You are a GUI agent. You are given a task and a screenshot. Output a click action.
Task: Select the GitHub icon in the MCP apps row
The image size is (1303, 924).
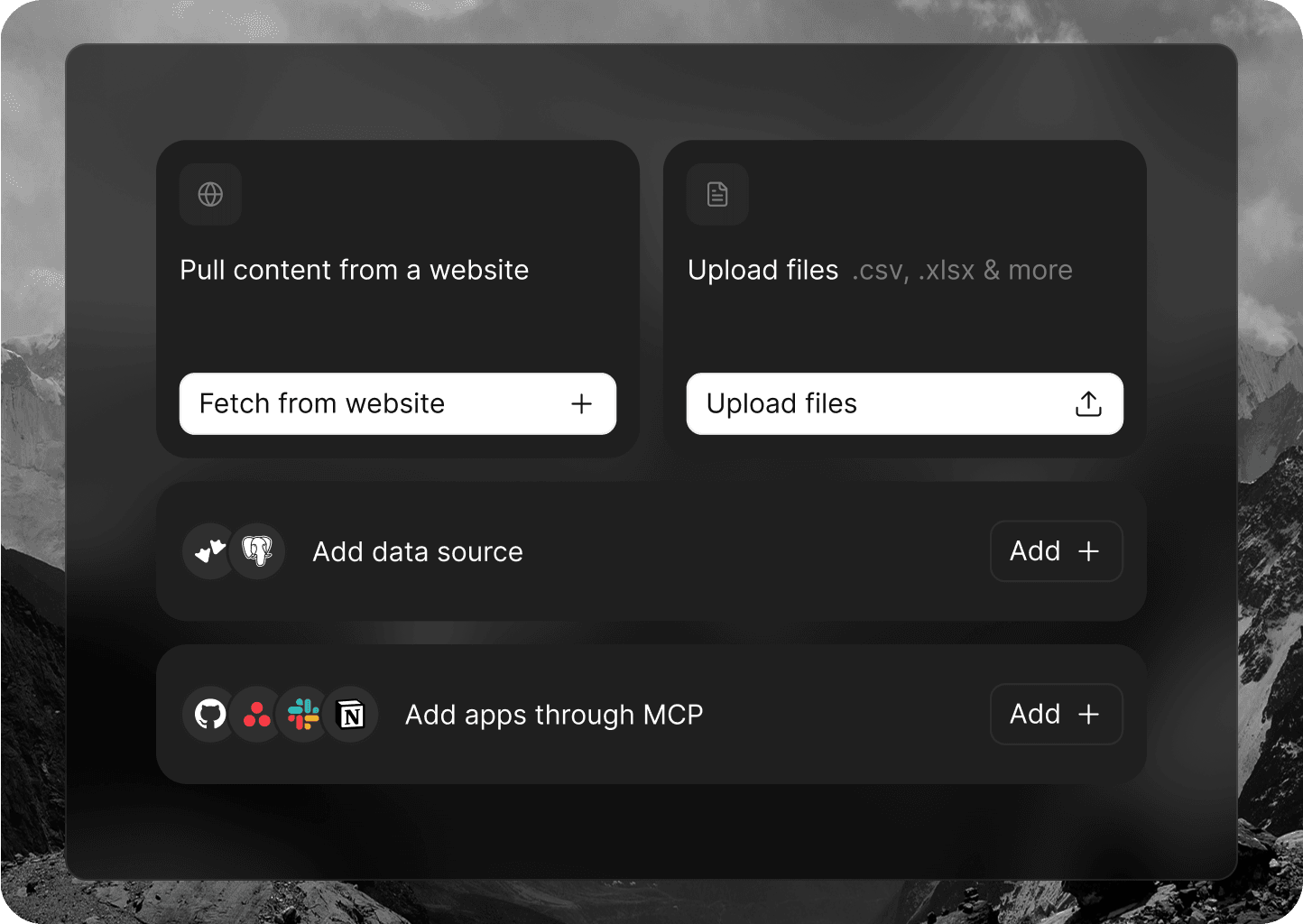coord(208,714)
